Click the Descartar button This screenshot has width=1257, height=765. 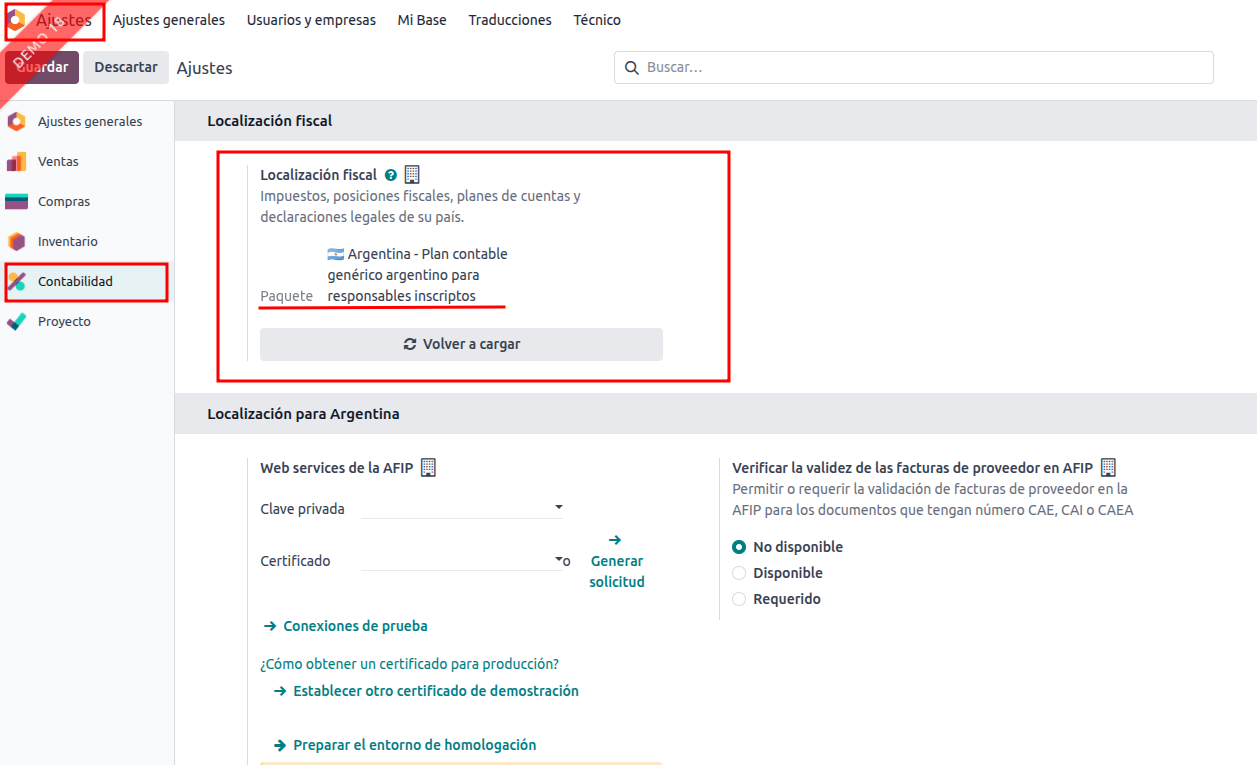pyautogui.click(x=126, y=67)
